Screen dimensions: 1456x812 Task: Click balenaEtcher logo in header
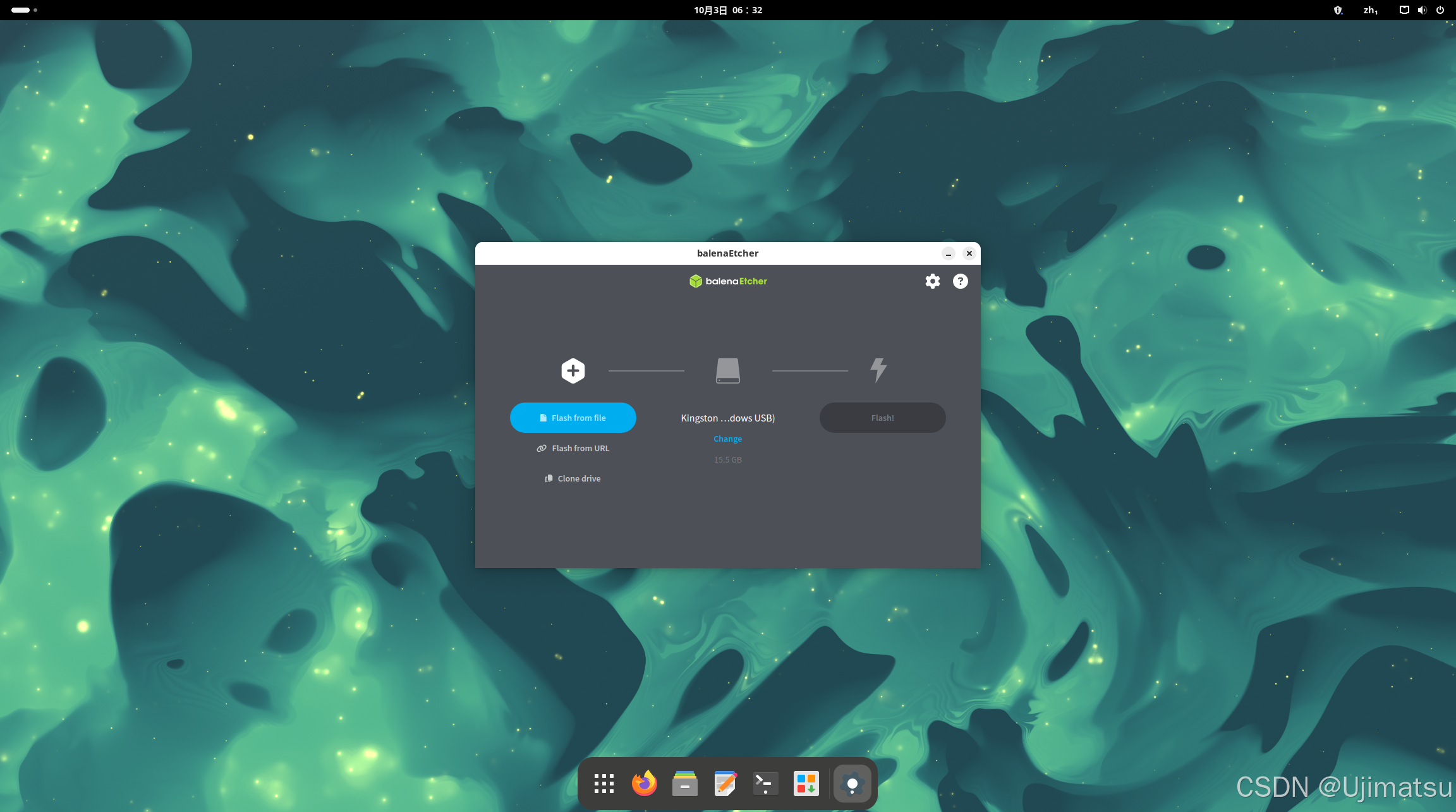[x=727, y=281]
